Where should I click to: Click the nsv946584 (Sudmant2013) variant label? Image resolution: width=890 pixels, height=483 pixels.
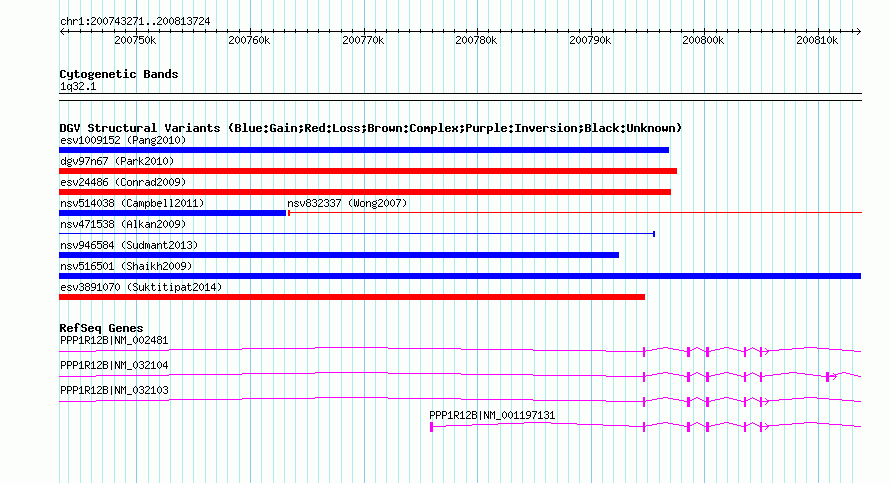129,245
